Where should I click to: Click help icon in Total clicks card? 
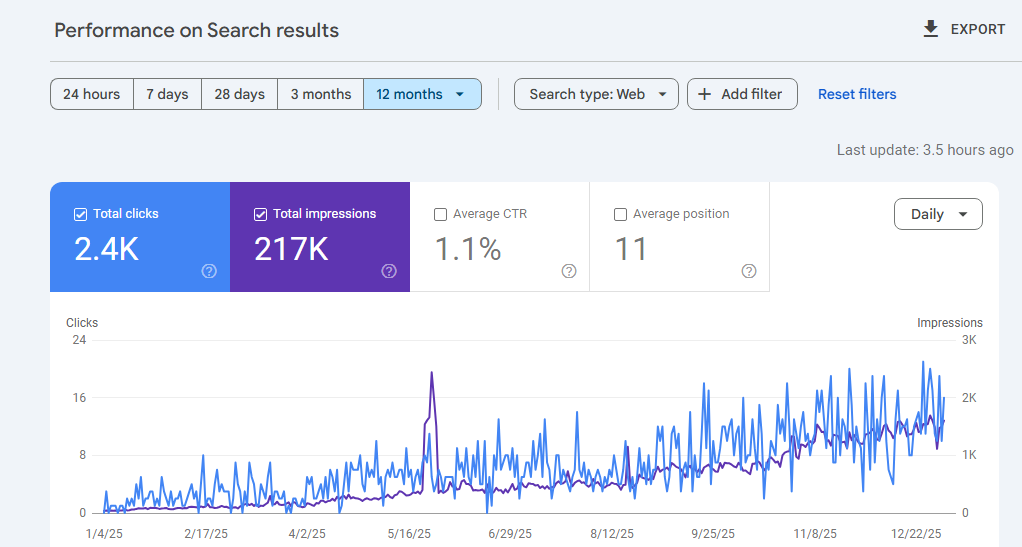(209, 271)
